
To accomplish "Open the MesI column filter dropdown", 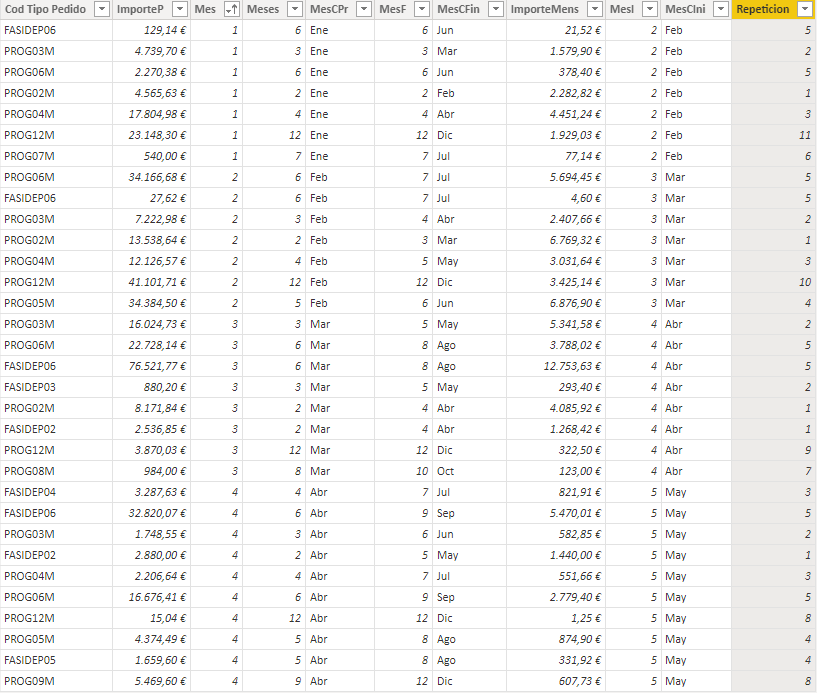I will (x=650, y=9).
